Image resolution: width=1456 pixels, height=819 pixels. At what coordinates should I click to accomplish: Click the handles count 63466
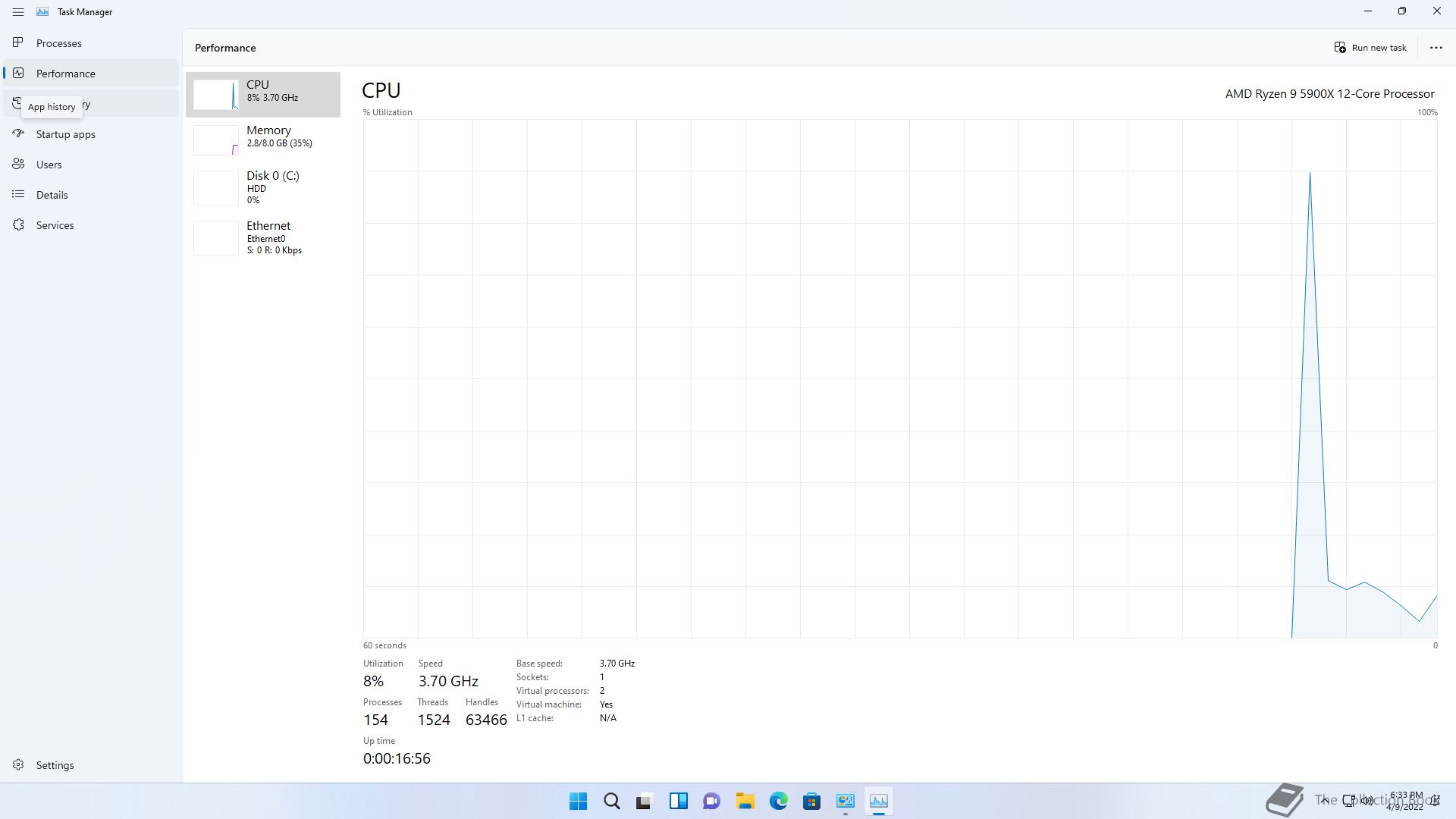click(486, 720)
